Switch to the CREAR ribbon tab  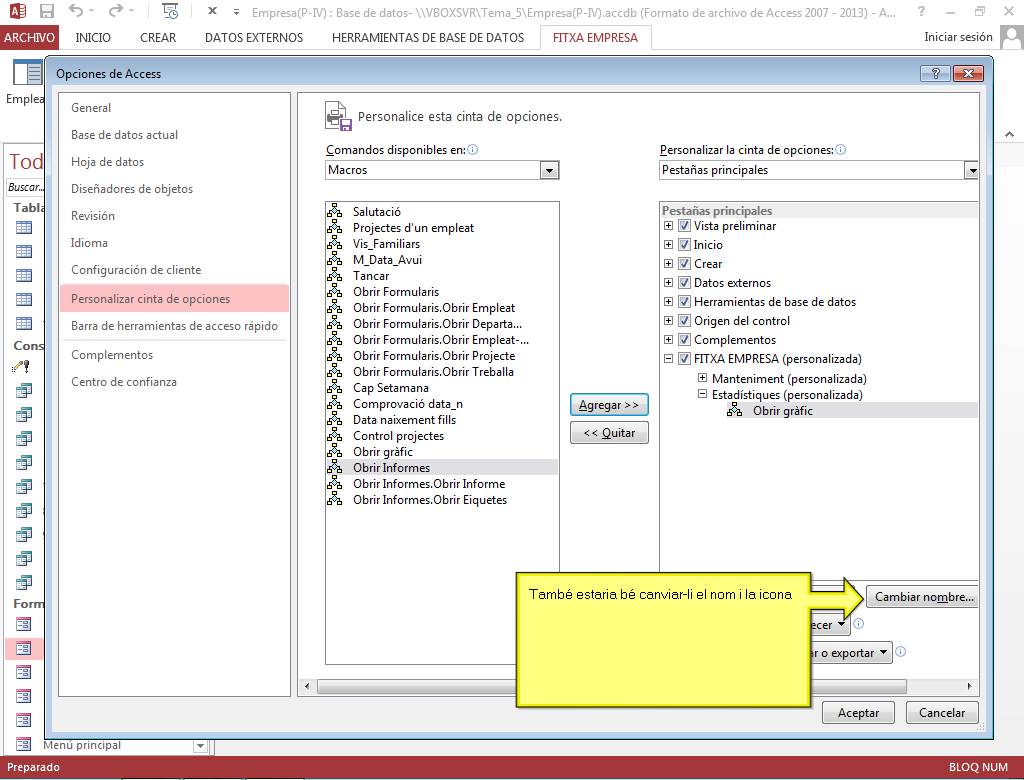[x=158, y=37]
